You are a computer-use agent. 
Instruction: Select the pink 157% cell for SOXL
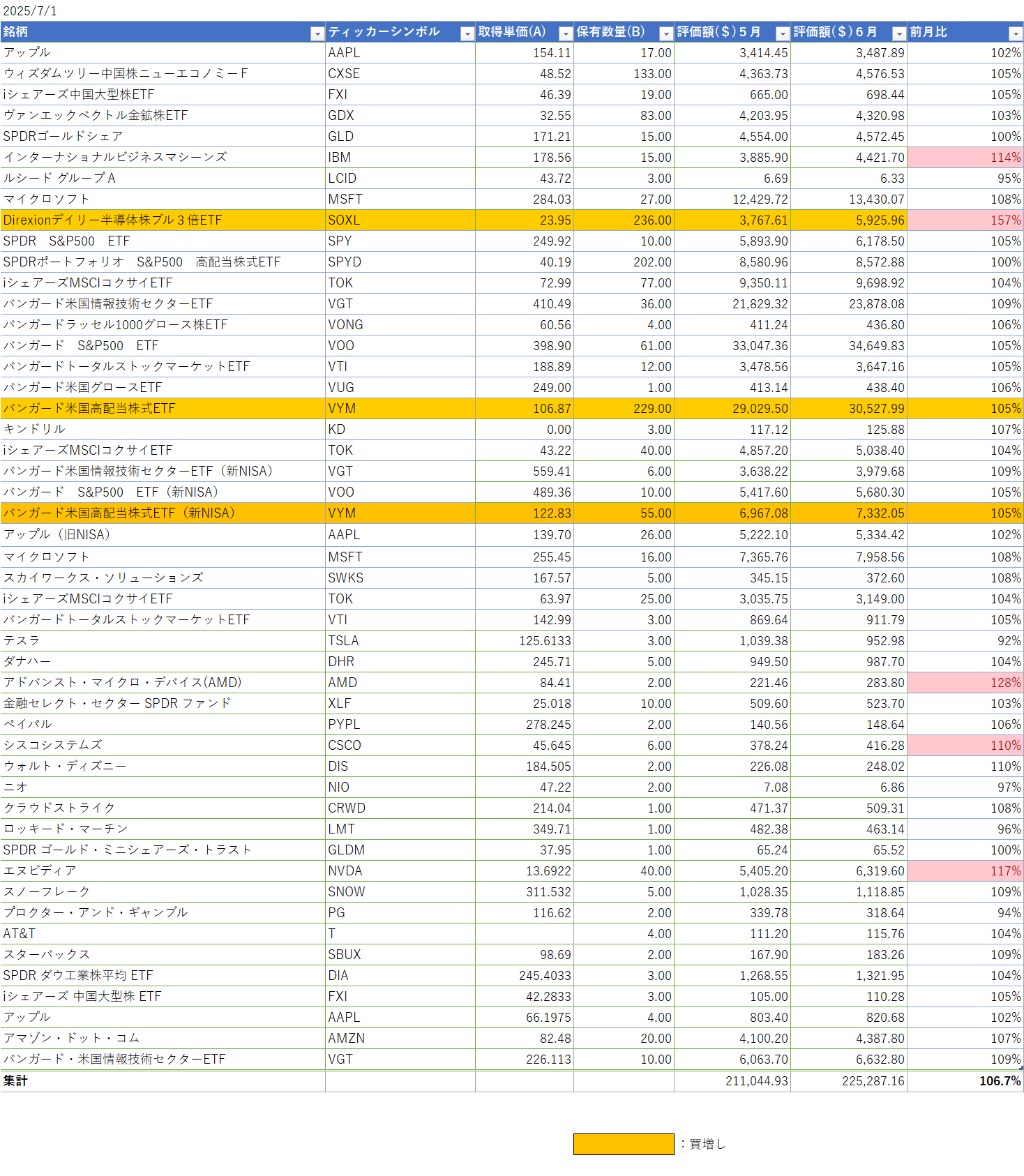click(965, 220)
